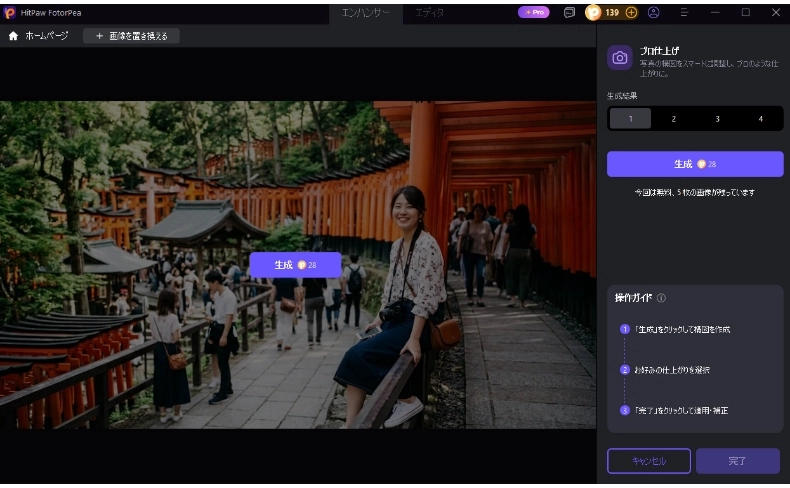Click the 生成結果 label
The width and height of the screenshot is (790, 488).
pyautogui.click(x=622, y=96)
